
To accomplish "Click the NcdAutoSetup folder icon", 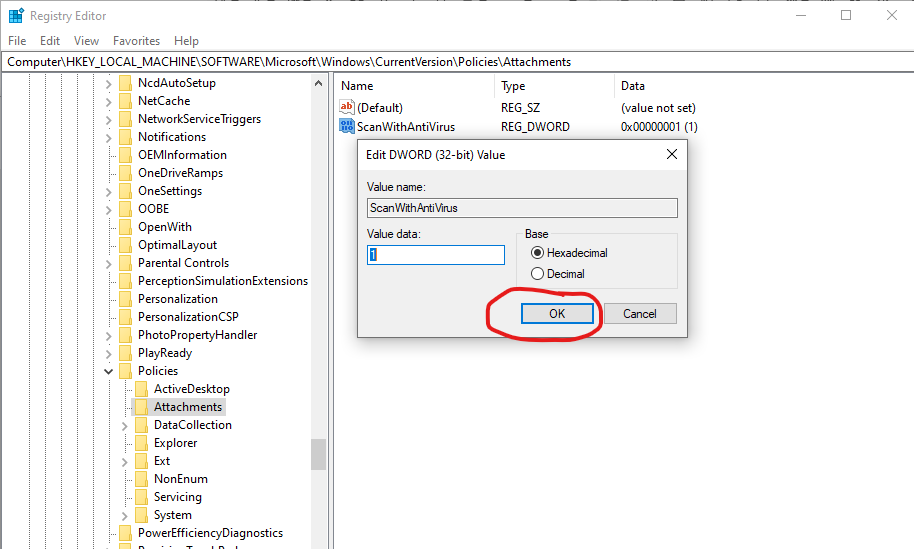I will point(125,83).
